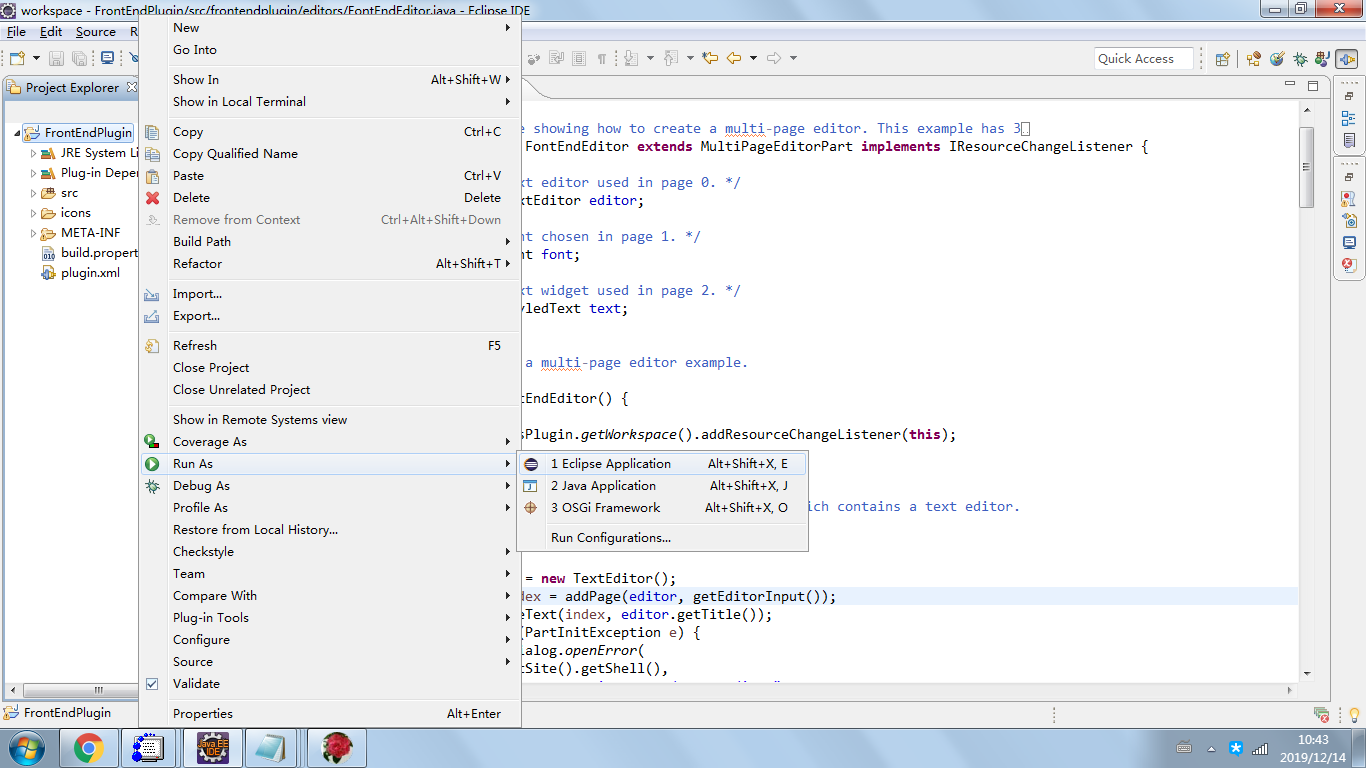Viewport: 1366px width, 768px height.
Task: Expand the icons folder node
Action: pyautogui.click(x=33, y=213)
